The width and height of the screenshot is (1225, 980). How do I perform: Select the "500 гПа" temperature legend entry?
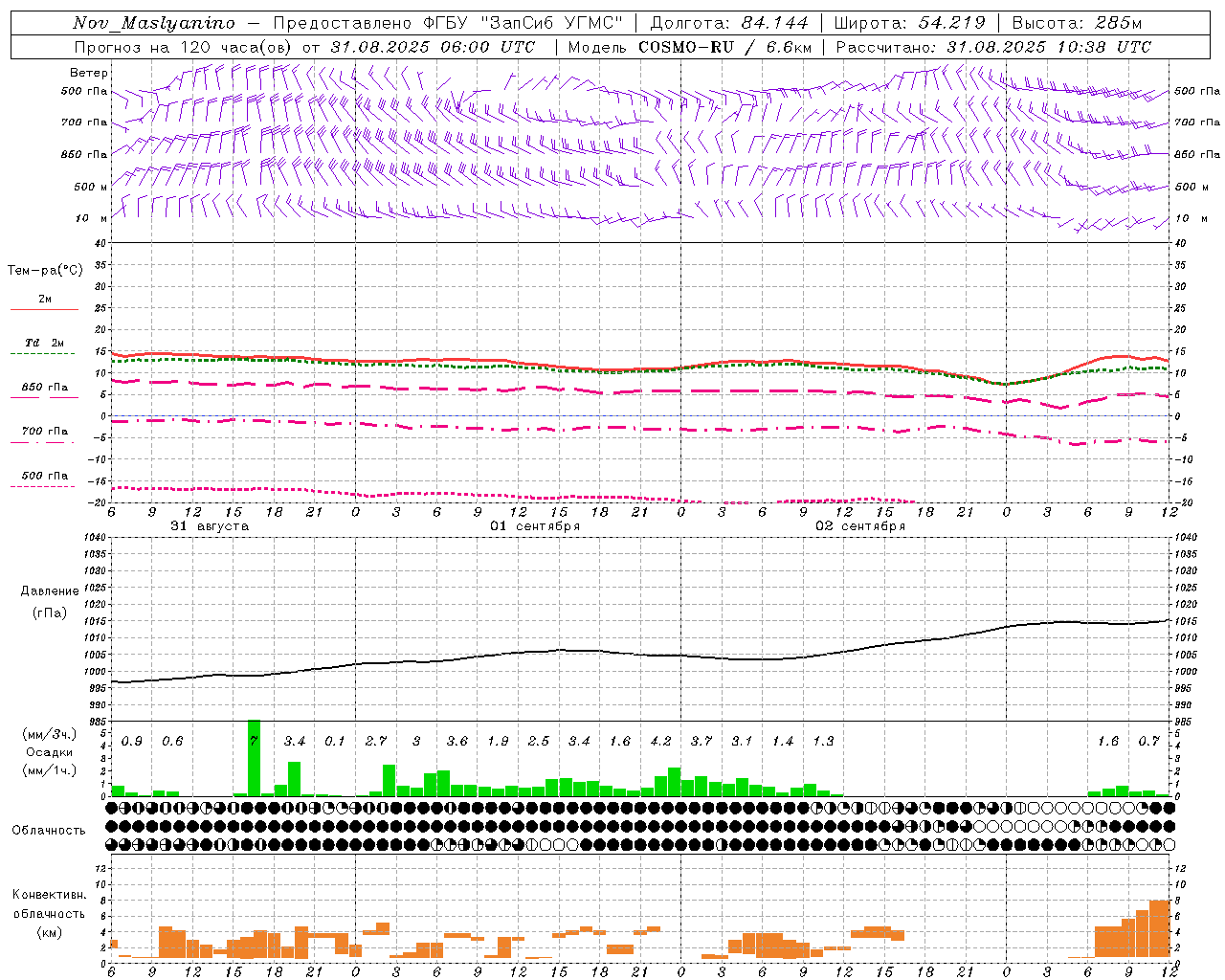(x=45, y=476)
